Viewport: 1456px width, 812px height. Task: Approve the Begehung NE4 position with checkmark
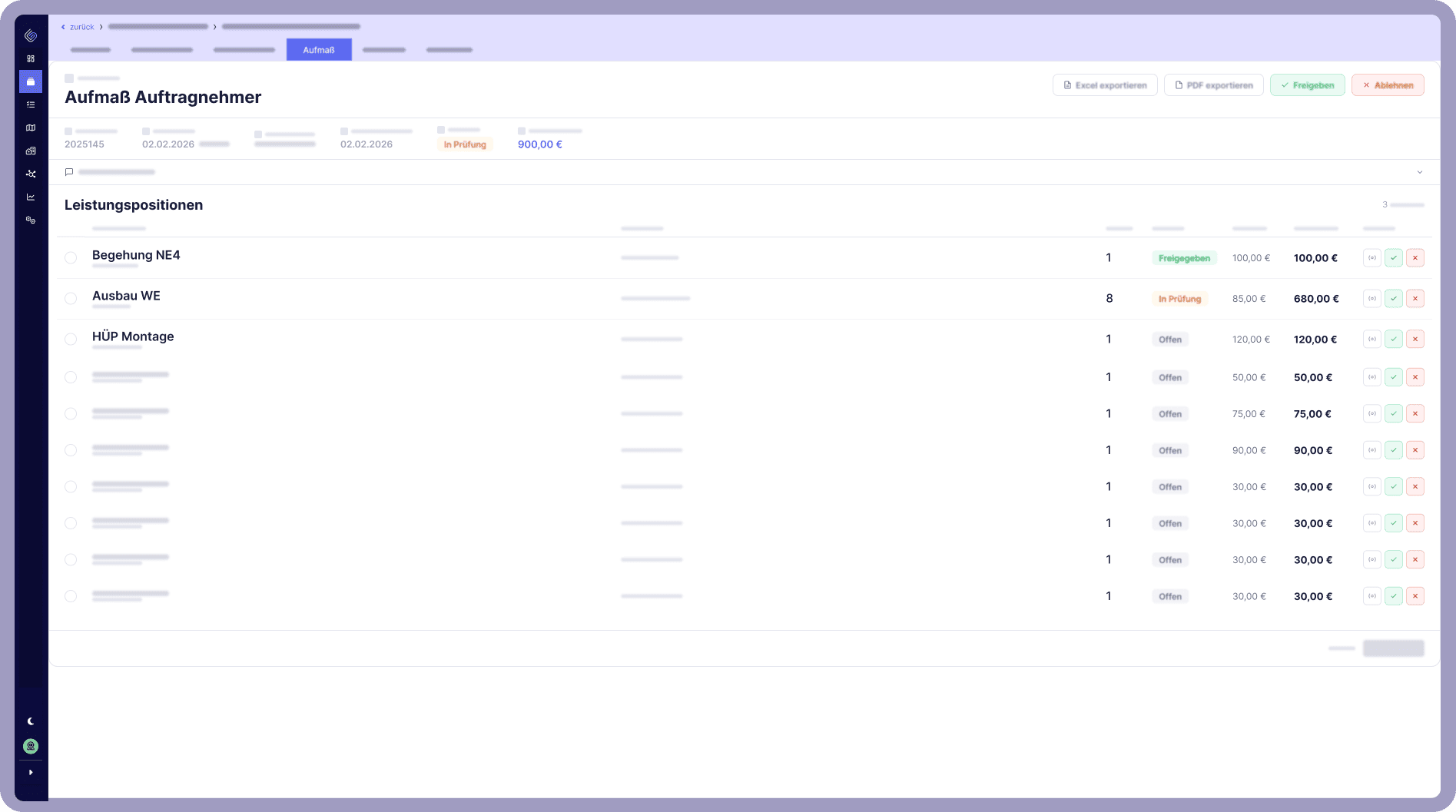click(x=1393, y=258)
